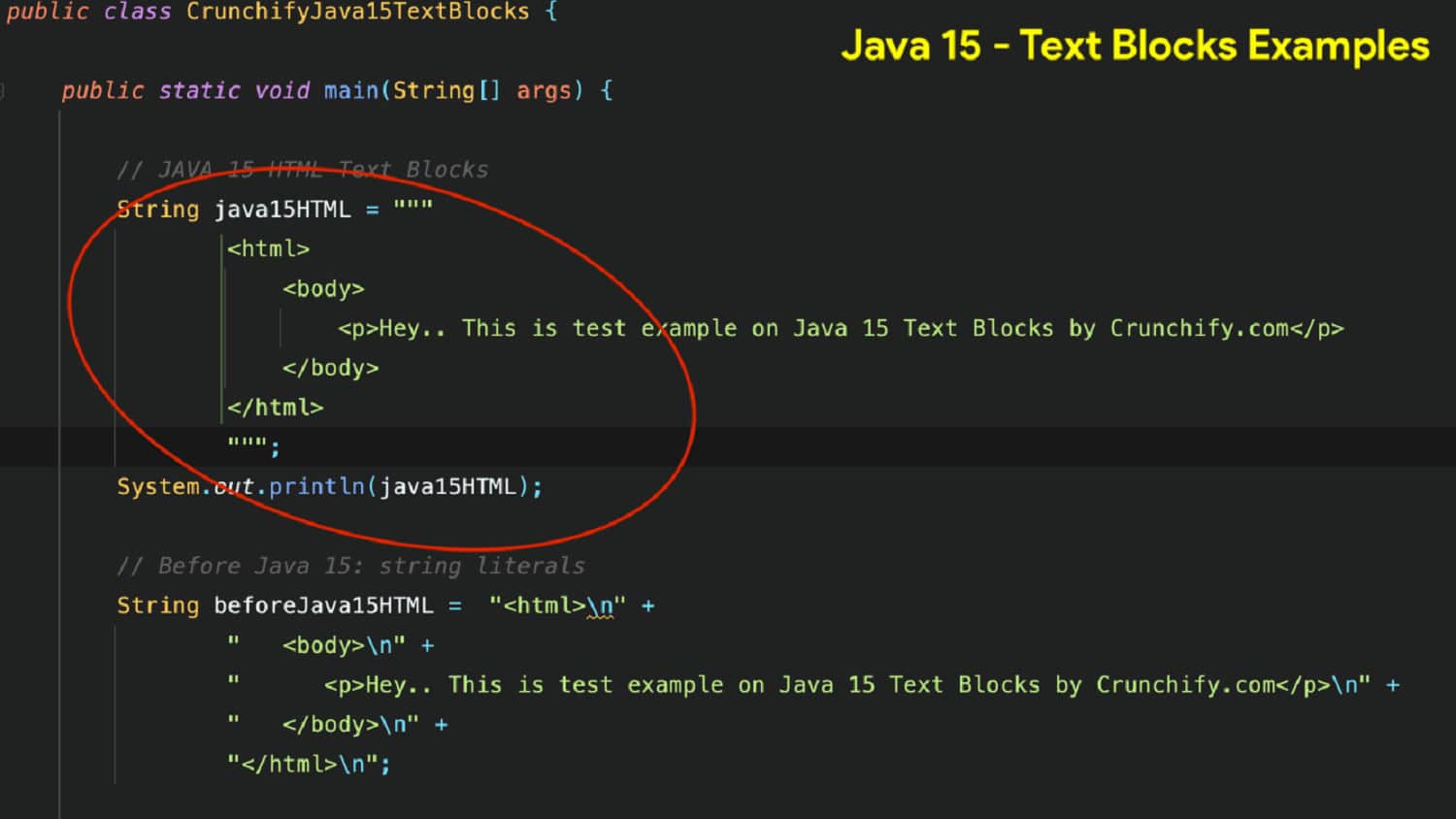Click the closing triple quotes with semicolon
The width and height of the screenshot is (1456, 819).
coord(253,446)
